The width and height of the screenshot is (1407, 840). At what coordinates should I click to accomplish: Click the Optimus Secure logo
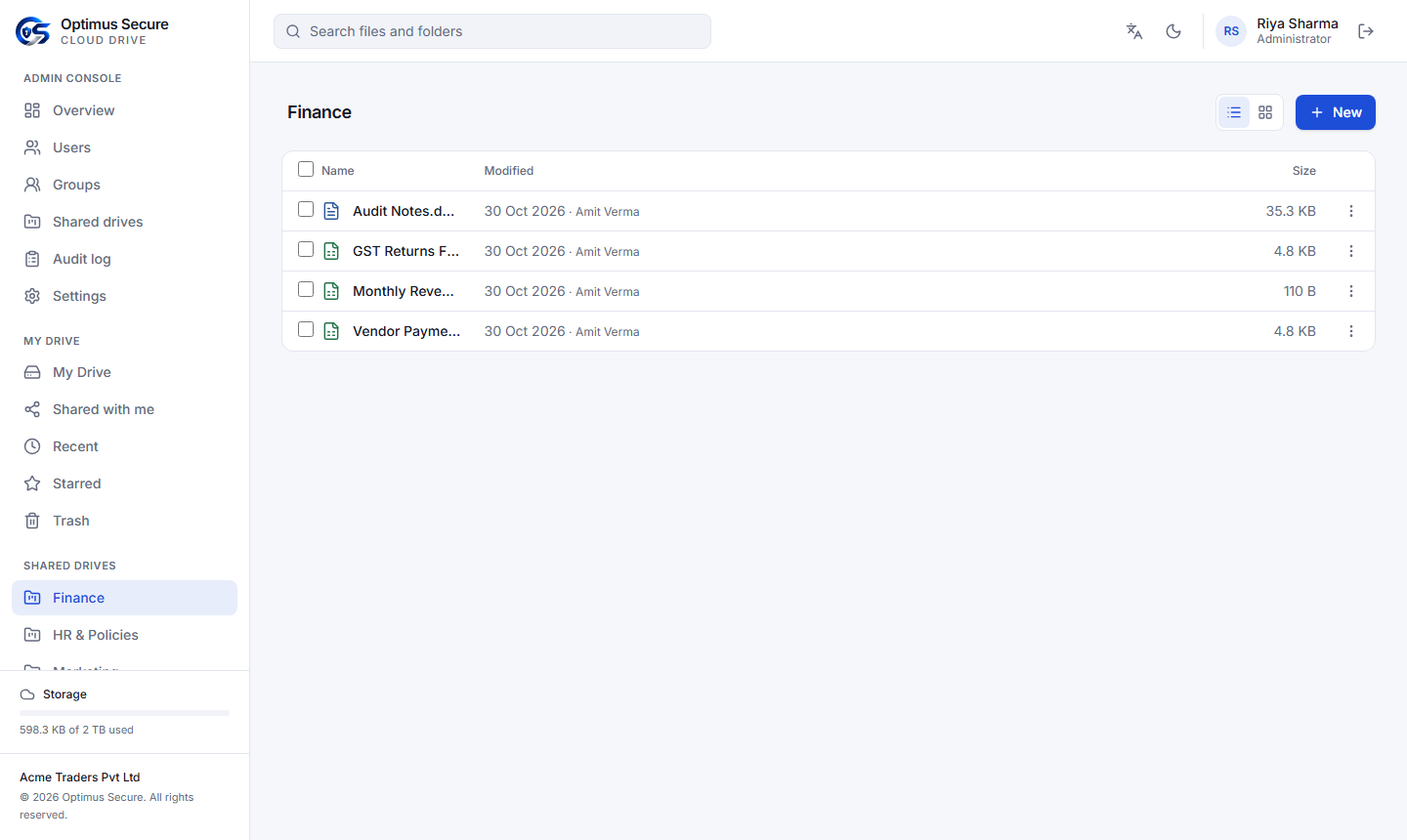(x=32, y=31)
